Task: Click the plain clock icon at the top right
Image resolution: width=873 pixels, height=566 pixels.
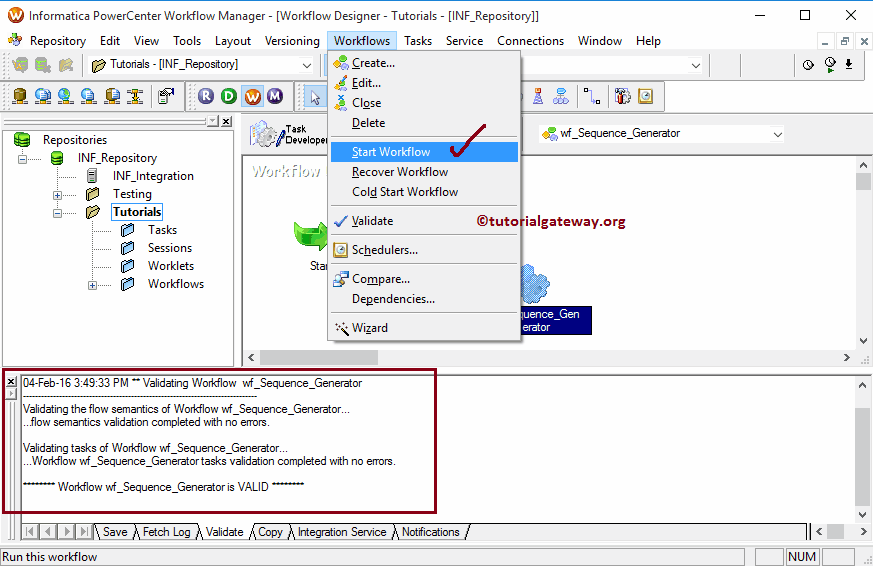Action: click(808, 65)
